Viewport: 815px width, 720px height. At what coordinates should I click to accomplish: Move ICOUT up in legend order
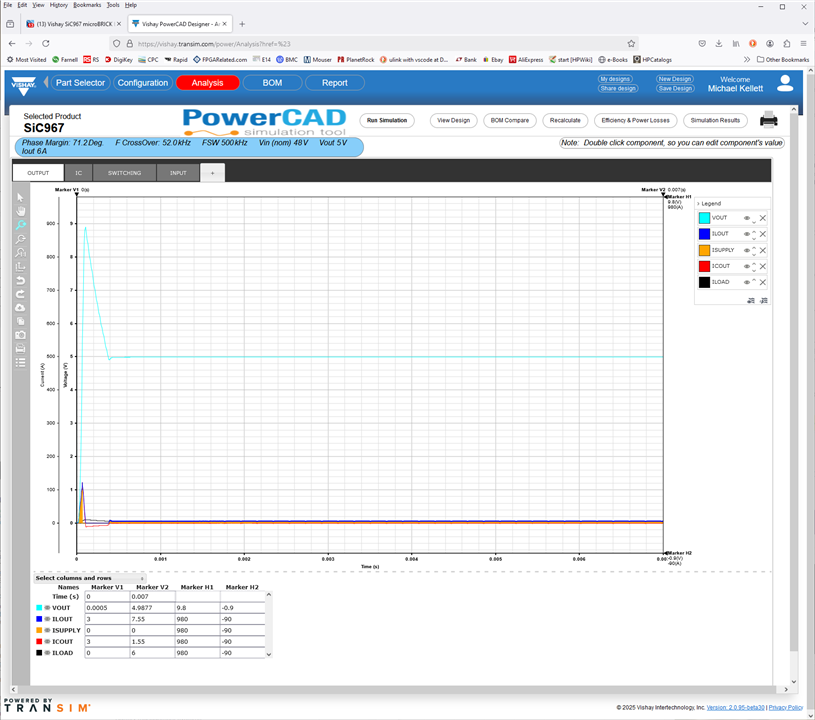[754, 264]
